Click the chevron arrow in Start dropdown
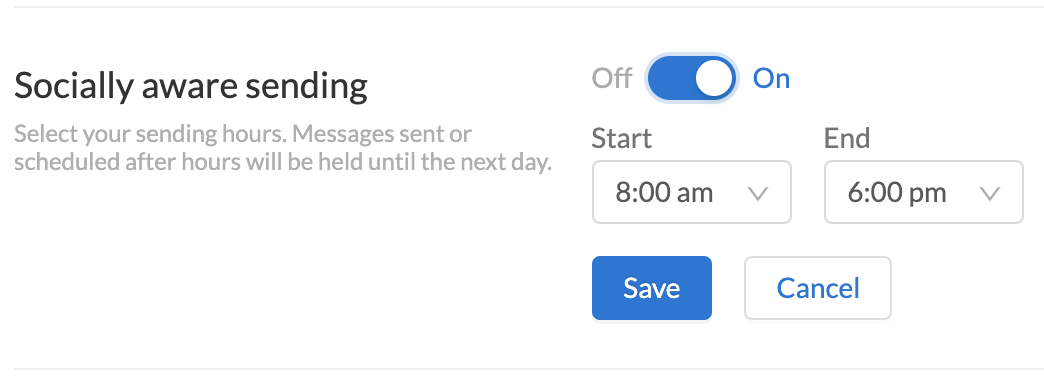The image size is (1044, 378). coord(758,194)
